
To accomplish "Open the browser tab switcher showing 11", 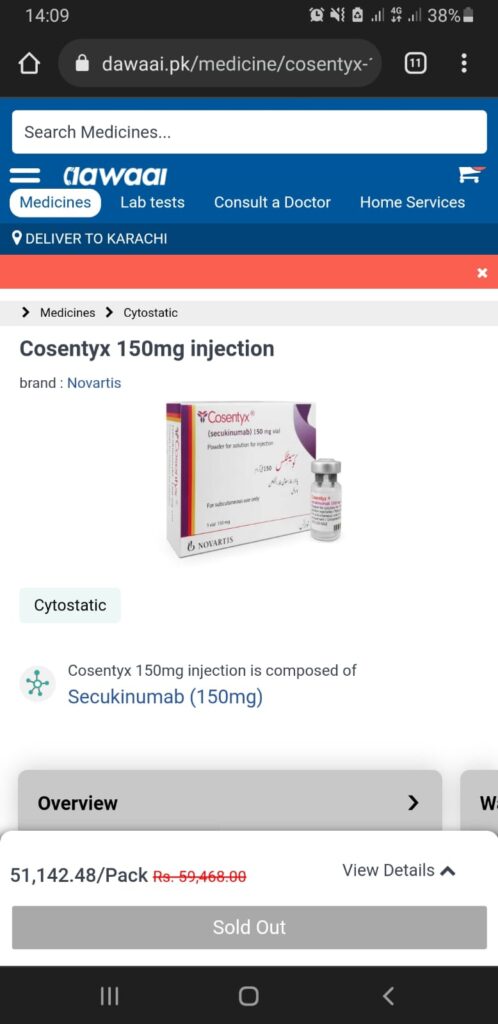I will coord(416,63).
